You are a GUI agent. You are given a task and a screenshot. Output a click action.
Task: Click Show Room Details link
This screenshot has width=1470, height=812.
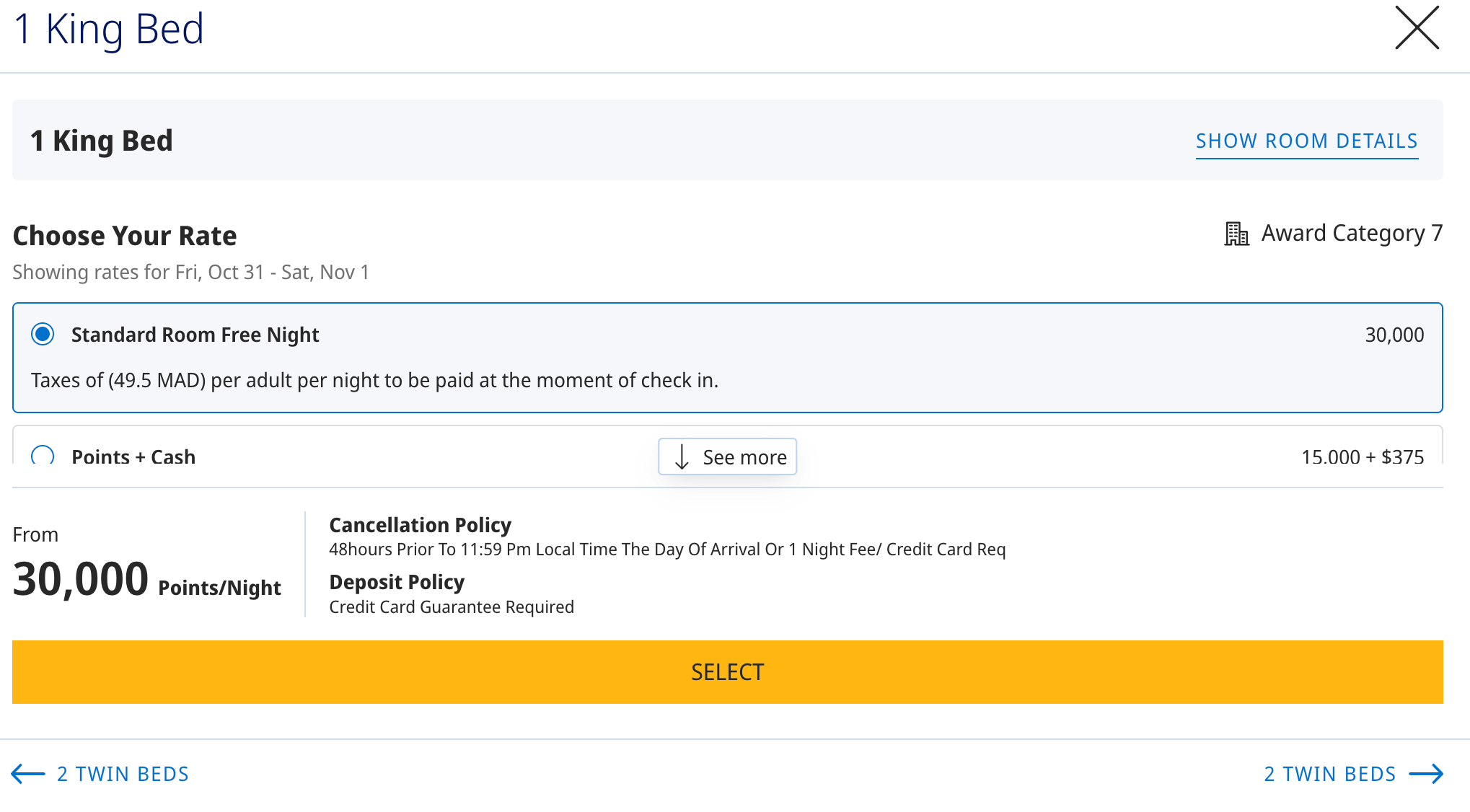1306,141
